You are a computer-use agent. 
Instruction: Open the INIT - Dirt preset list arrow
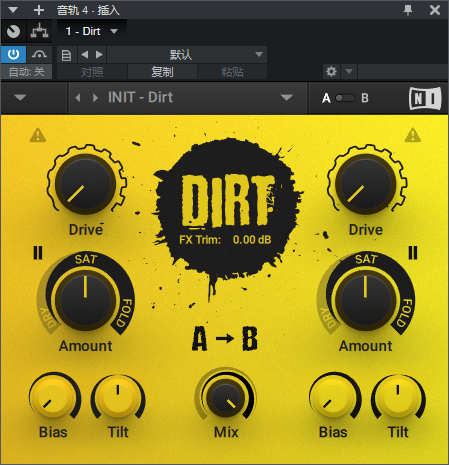286,98
